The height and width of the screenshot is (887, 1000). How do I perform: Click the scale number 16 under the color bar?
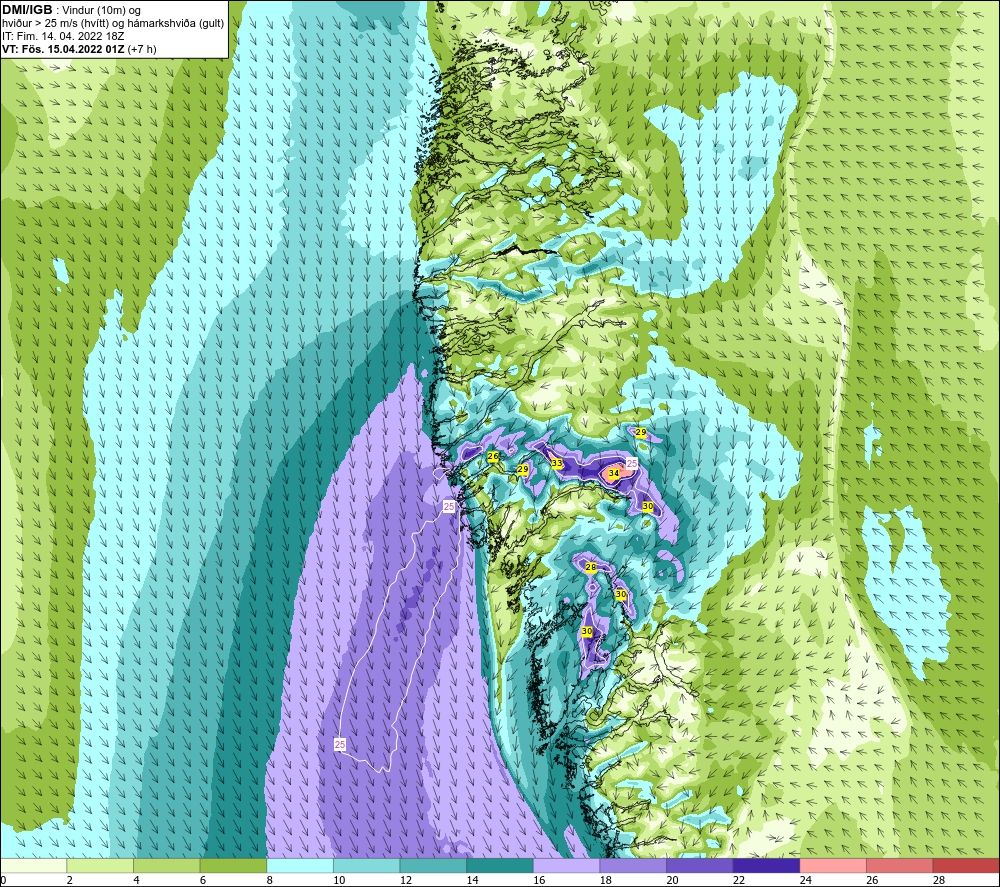coord(540,880)
